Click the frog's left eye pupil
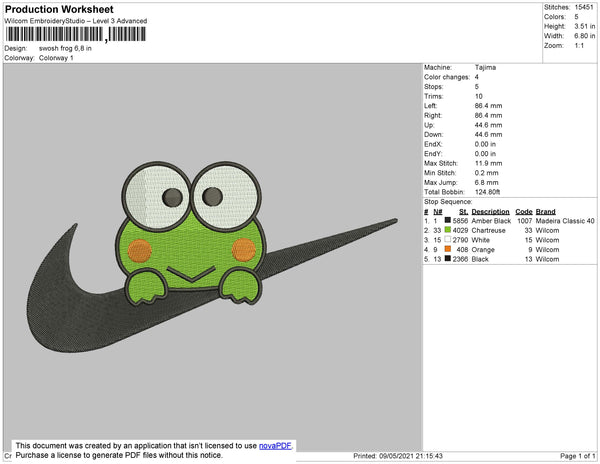The image size is (600, 464). [173, 197]
